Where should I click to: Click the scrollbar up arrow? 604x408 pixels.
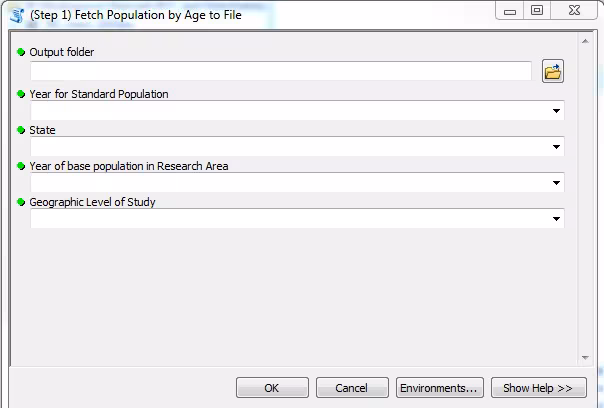pyautogui.click(x=586, y=40)
